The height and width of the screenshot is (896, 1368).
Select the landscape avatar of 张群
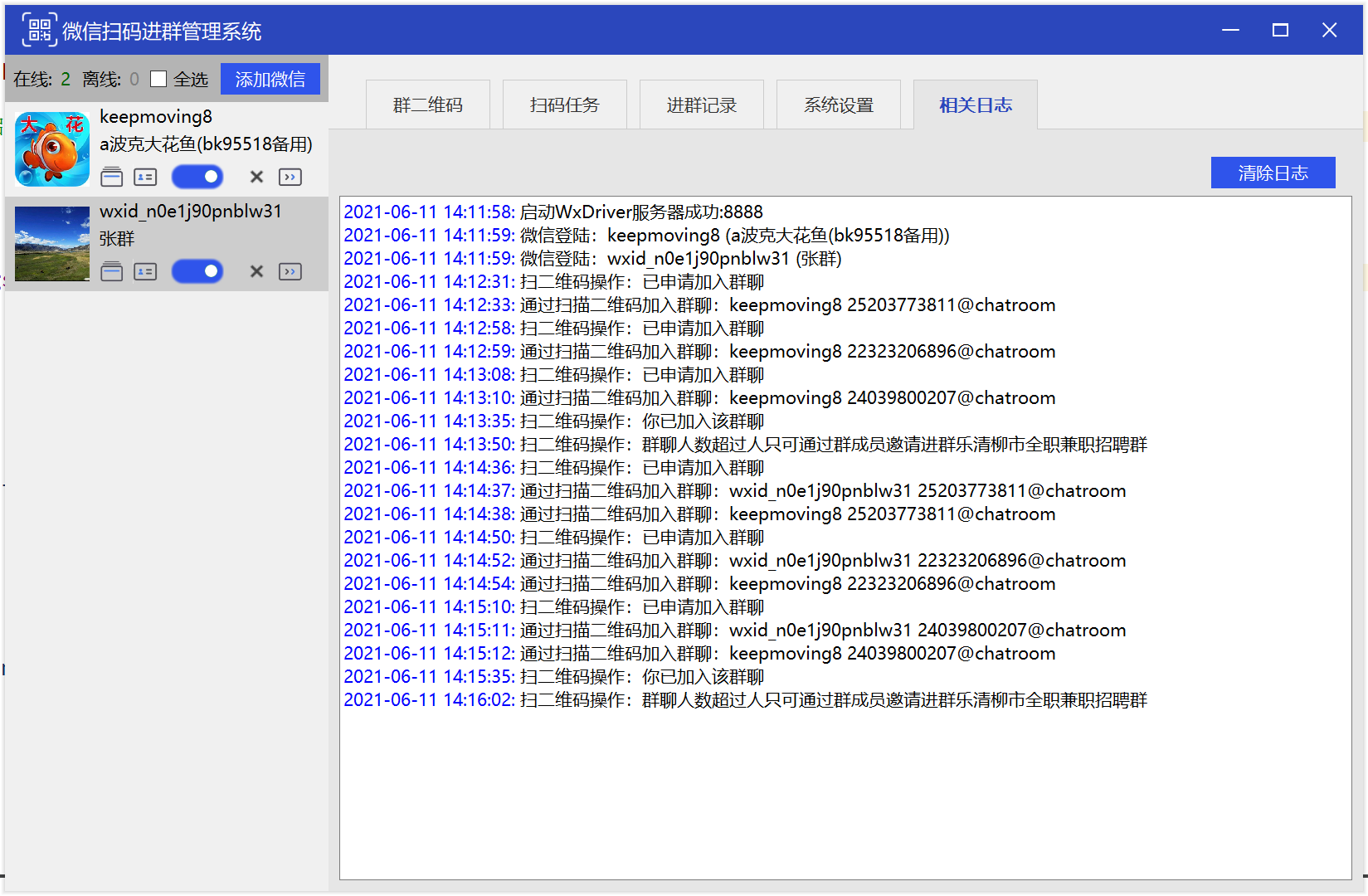[x=52, y=244]
